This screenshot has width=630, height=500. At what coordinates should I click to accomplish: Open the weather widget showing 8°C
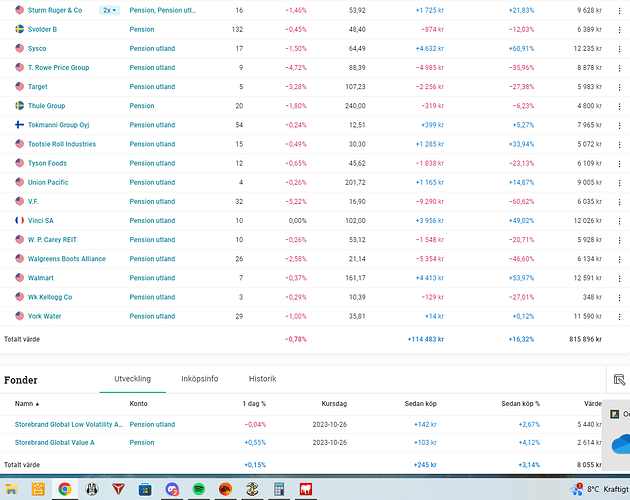[595, 489]
